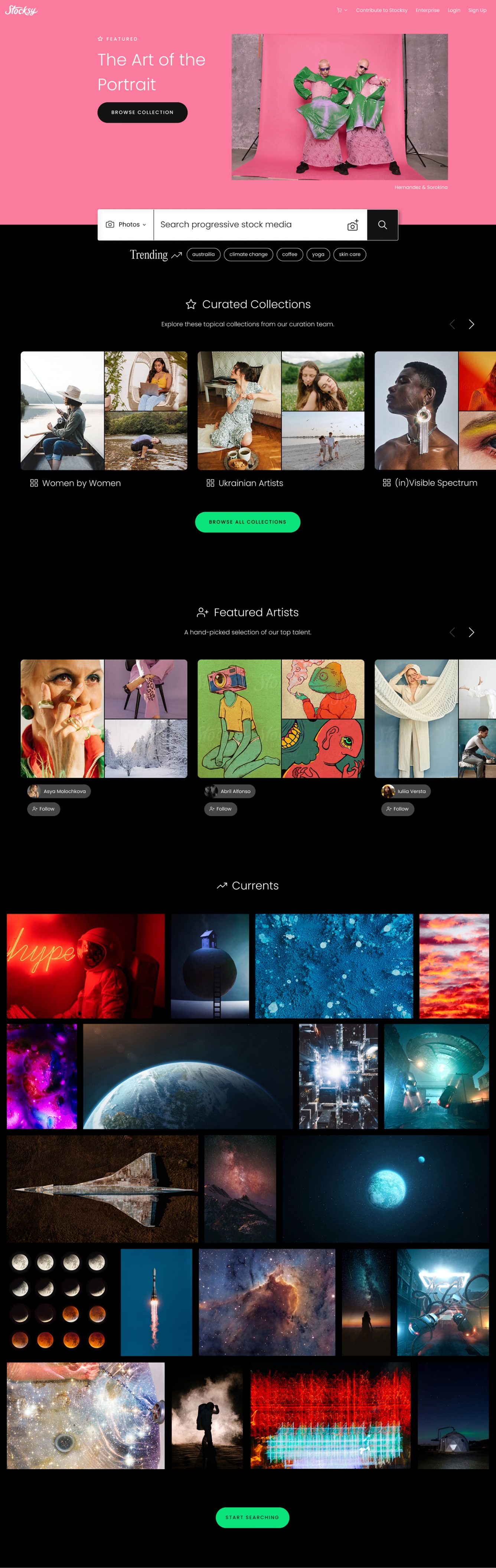This screenshot has height=1568, width=496.
Task: Click next arrow in Featured Artists
Action: (x=471, y=633)
